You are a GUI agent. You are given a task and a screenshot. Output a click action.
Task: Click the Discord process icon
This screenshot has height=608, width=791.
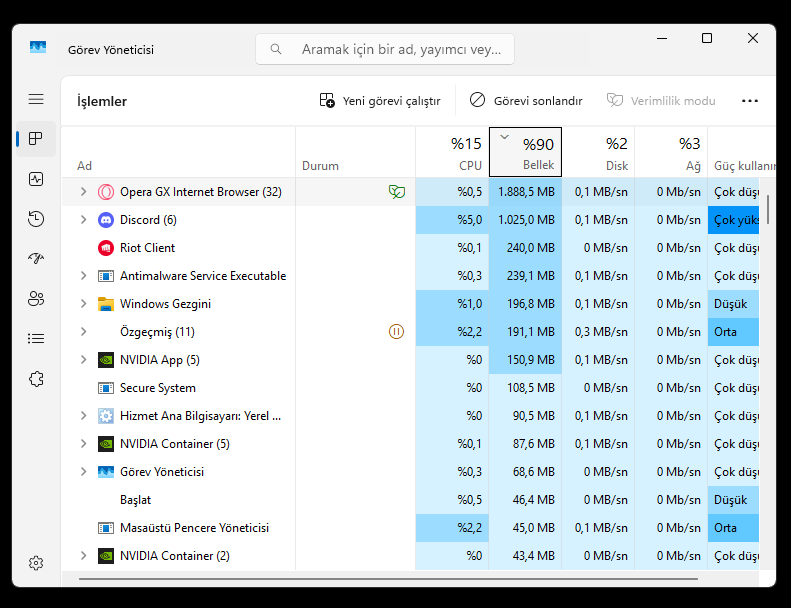point(106,220)
